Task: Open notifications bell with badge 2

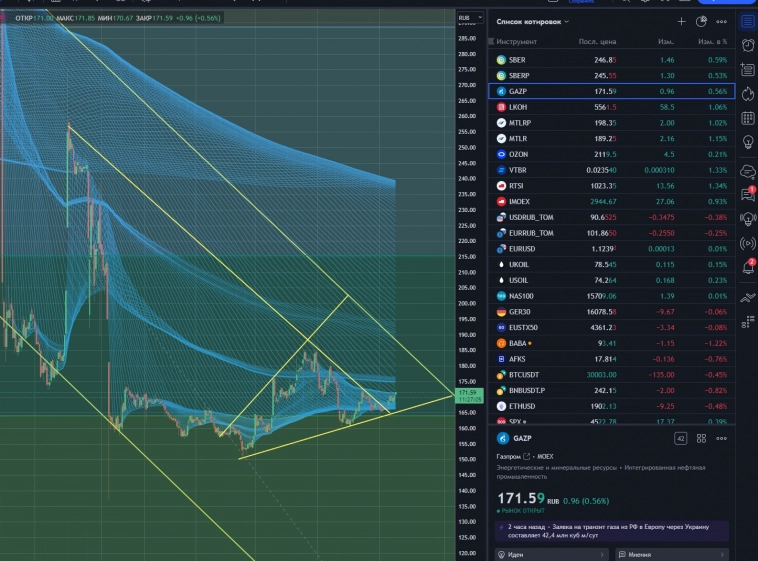Action: tap(747, 267)
